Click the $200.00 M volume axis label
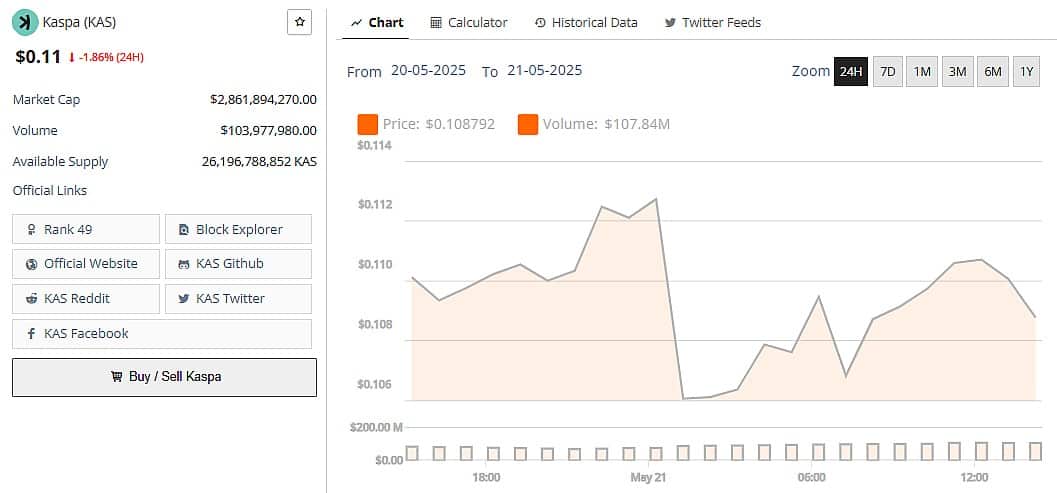1057x493 pixels. (375, 427)
